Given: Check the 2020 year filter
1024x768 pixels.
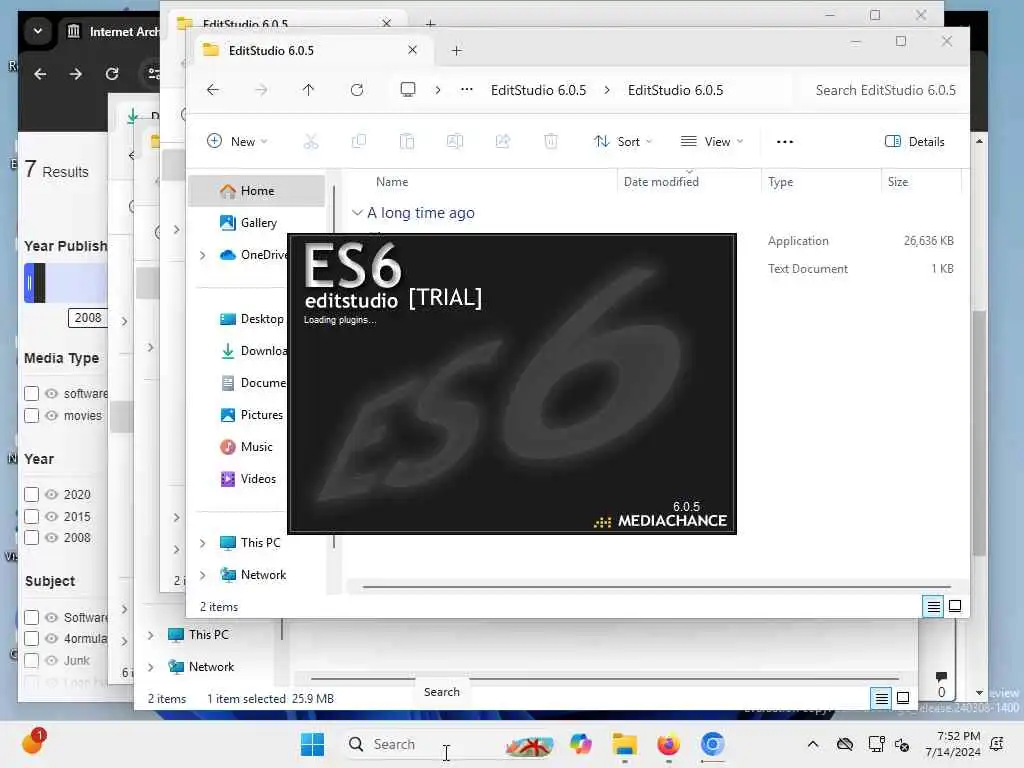Looking at the screenshot, I should coord(31,494).
